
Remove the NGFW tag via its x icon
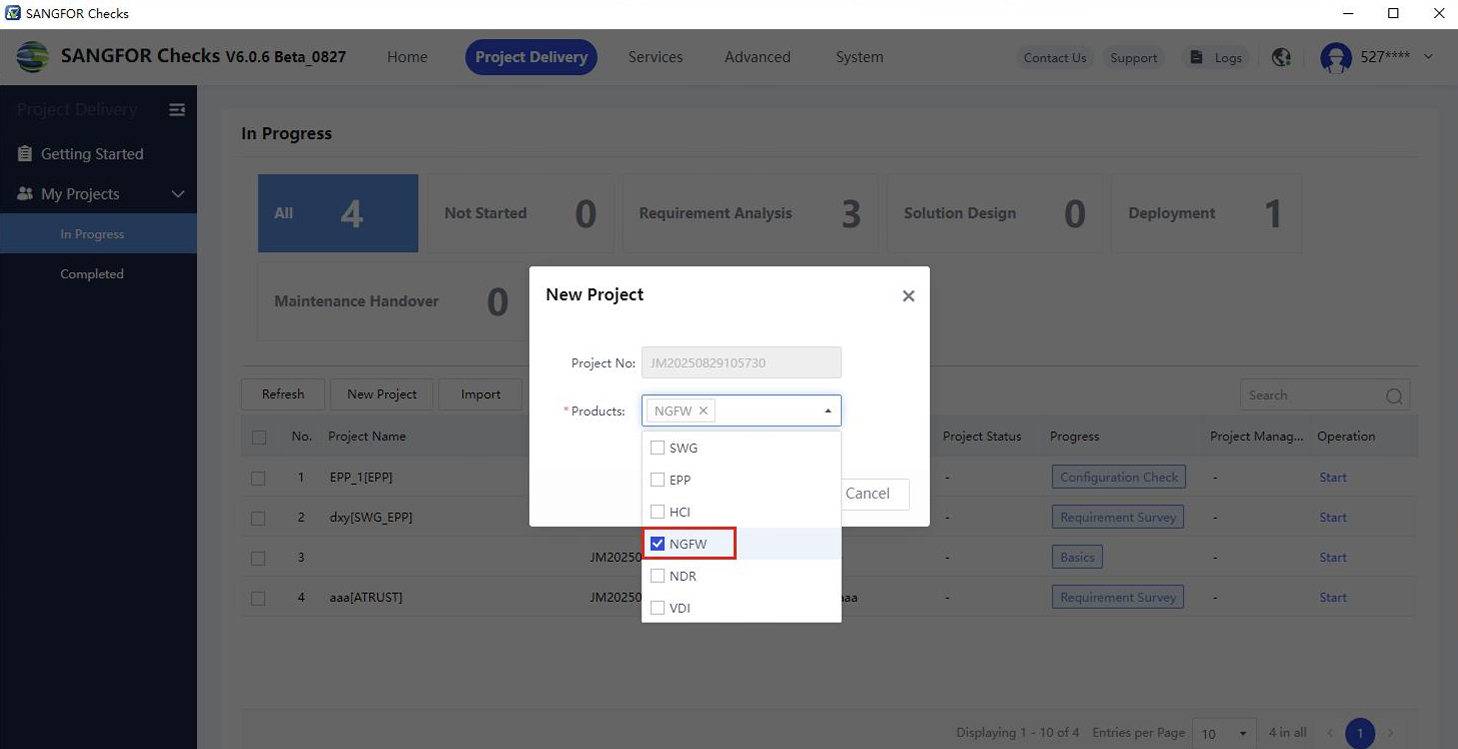tap(703, 410)
